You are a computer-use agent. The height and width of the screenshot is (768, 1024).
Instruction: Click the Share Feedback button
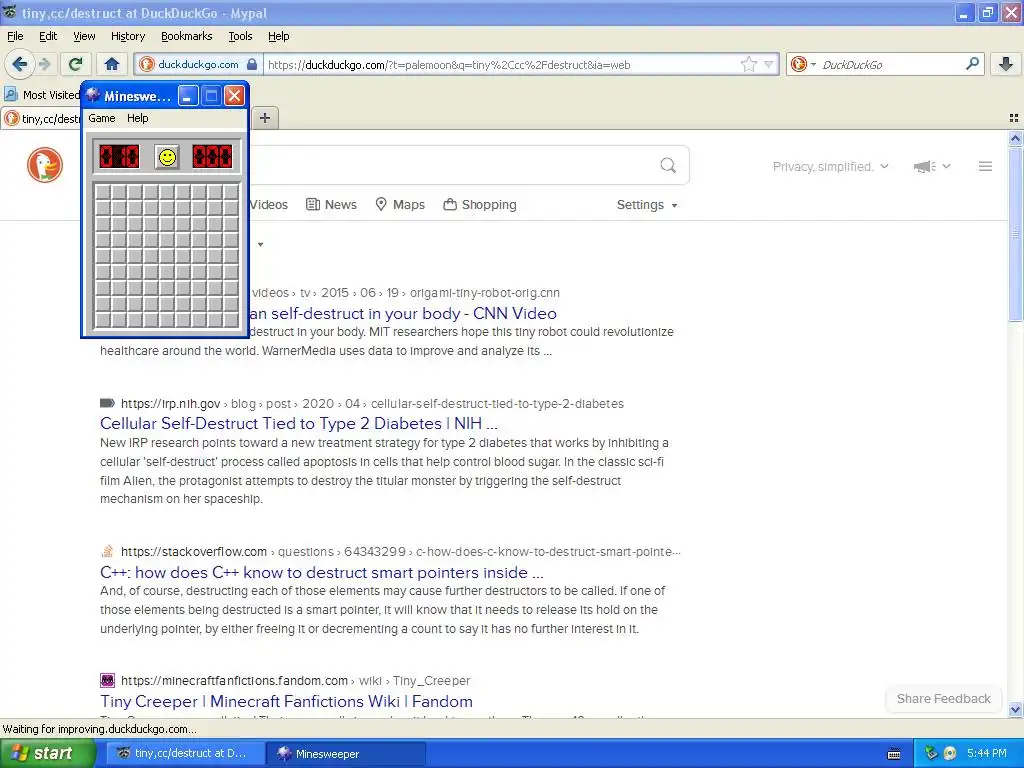tap(943, 699)
